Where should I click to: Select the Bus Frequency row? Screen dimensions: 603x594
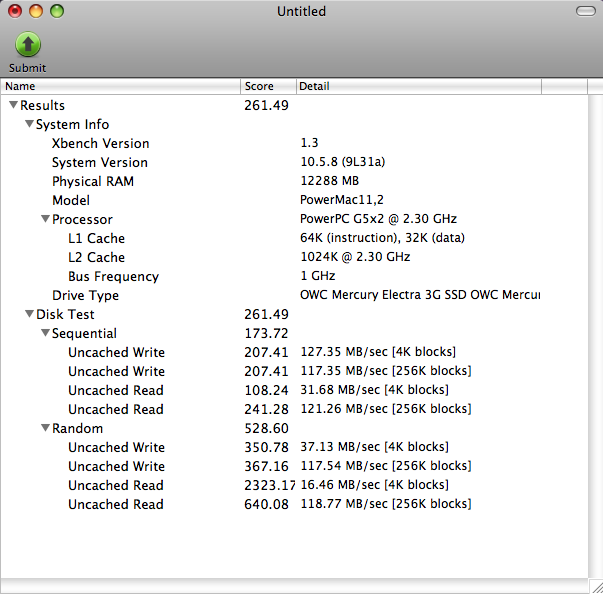[x=294, y=276]
